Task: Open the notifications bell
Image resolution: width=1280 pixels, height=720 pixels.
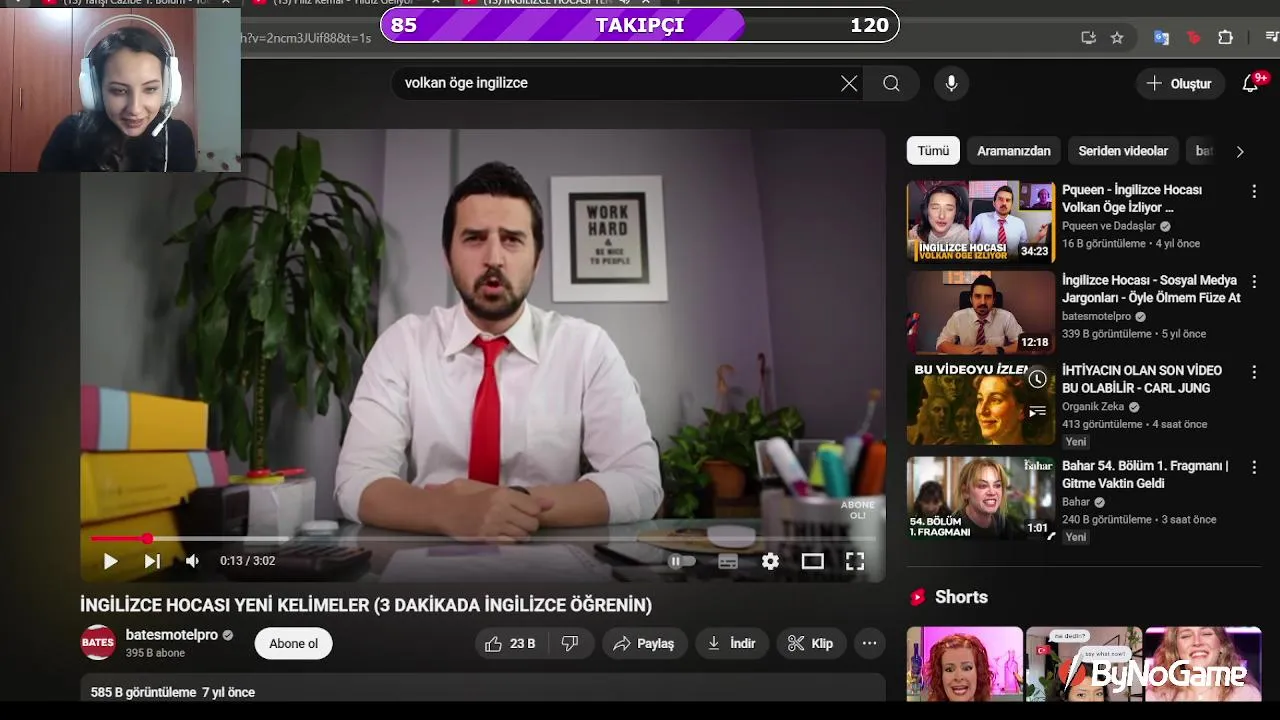Action: (1250, 83)
